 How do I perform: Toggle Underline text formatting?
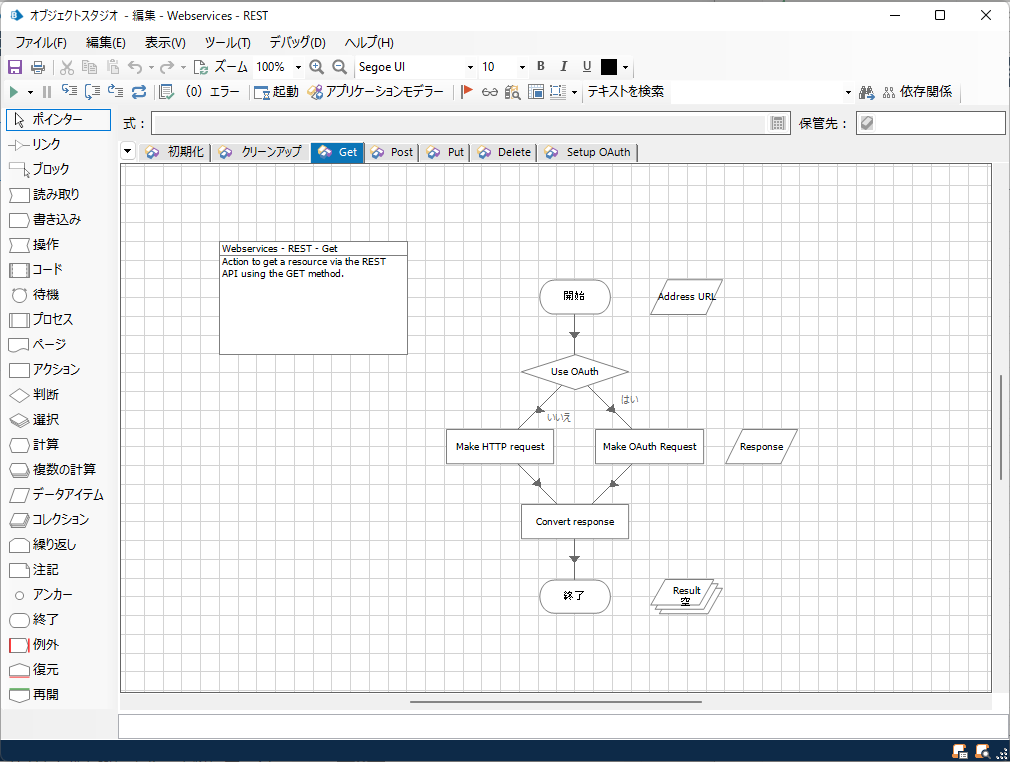587,66
